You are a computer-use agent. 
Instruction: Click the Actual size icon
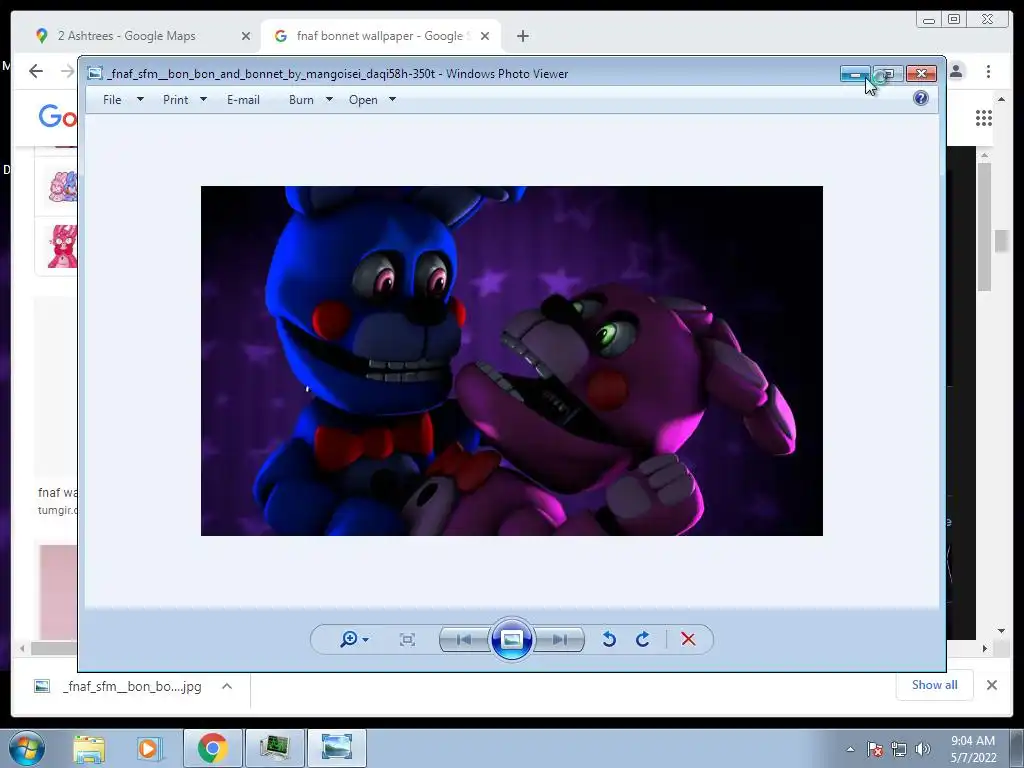click(x=407, y=639)
